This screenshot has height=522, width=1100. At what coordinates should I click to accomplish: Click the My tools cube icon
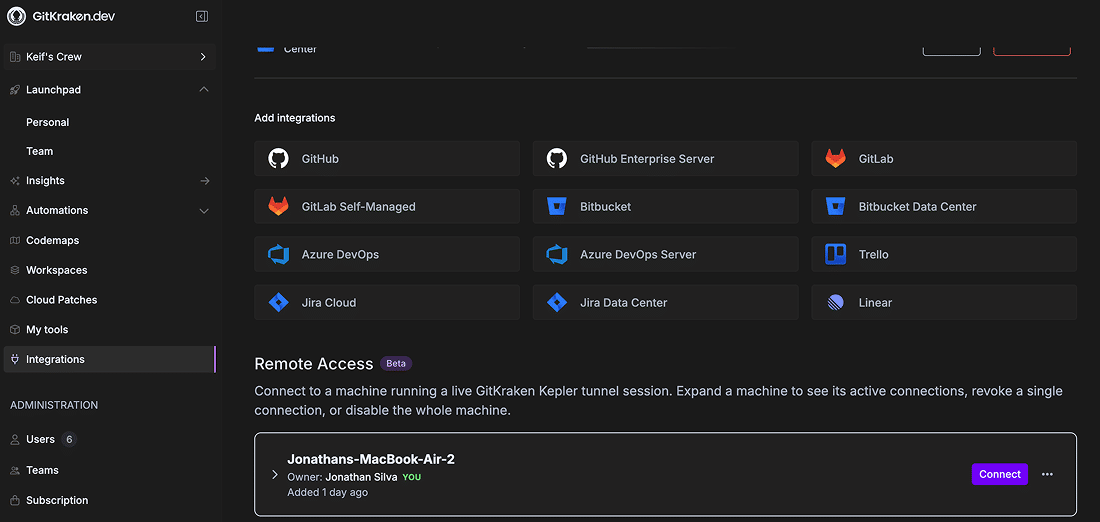[x=15, y=330]
